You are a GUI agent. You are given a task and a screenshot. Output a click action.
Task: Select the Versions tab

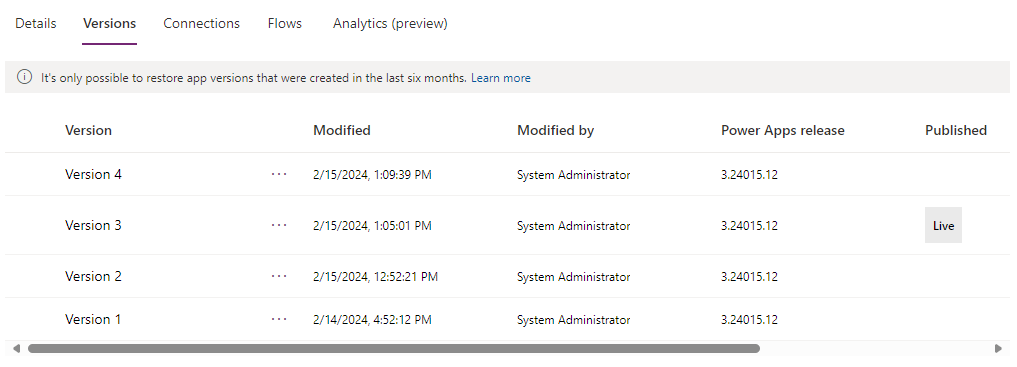coord(110,23)
